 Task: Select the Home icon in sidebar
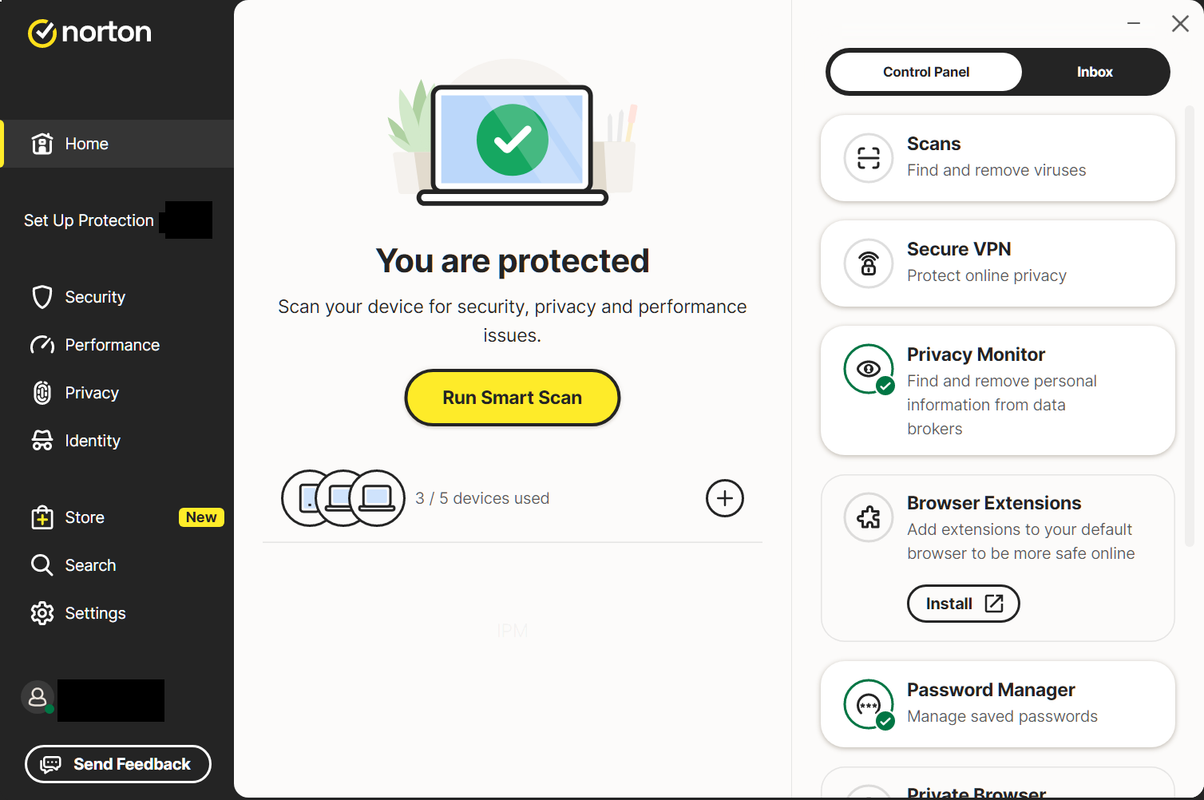pos(42,144)
